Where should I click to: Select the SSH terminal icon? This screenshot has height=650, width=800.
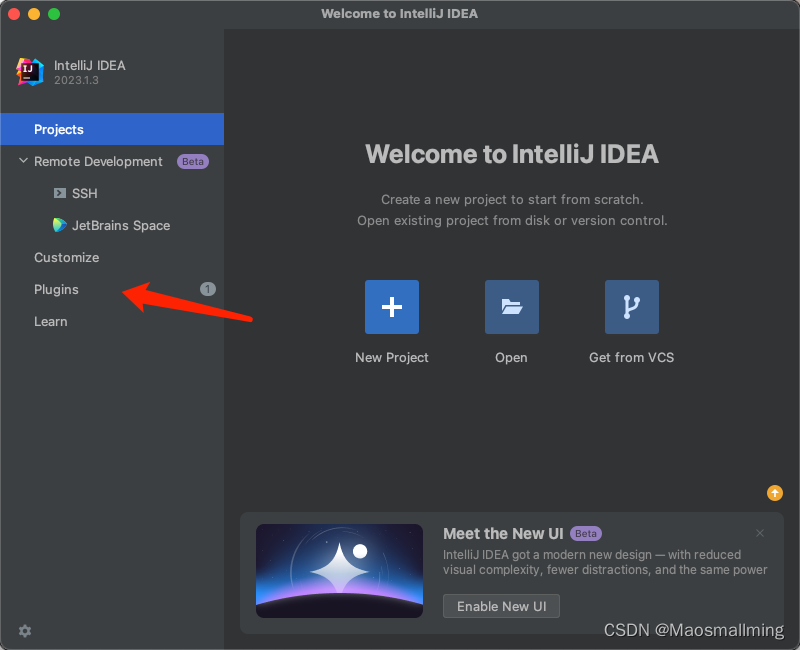tap(60, 193)
